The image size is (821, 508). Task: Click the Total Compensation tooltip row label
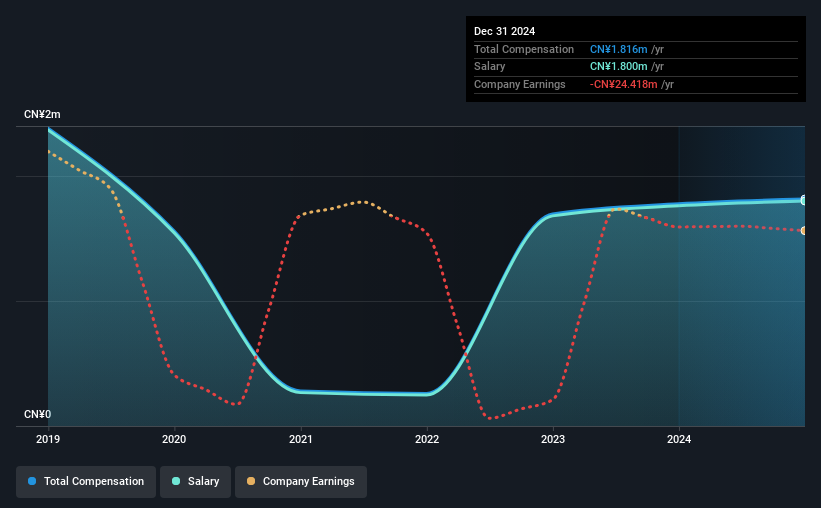[524, 49]
